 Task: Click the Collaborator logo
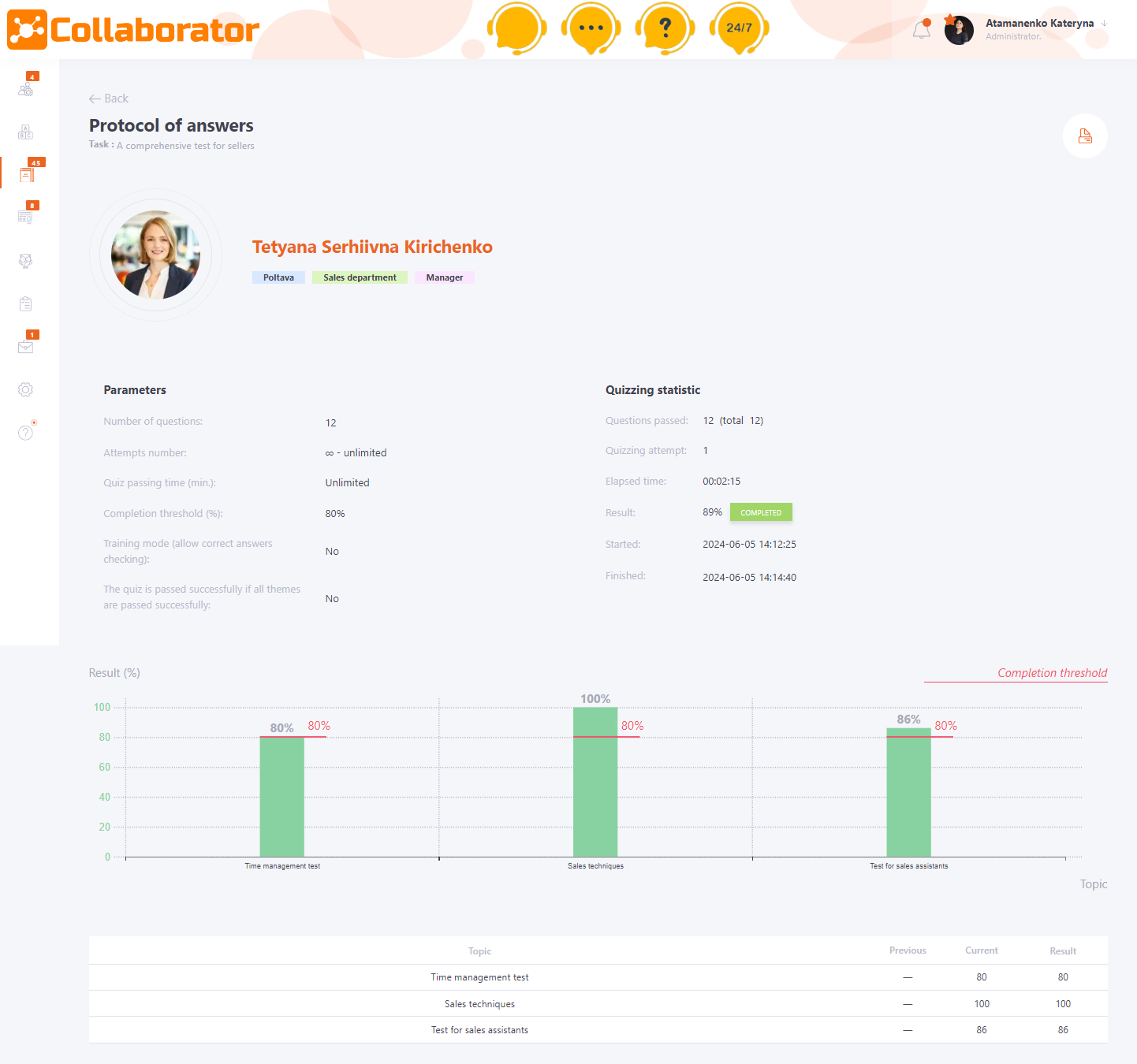[x=133, y=30]
